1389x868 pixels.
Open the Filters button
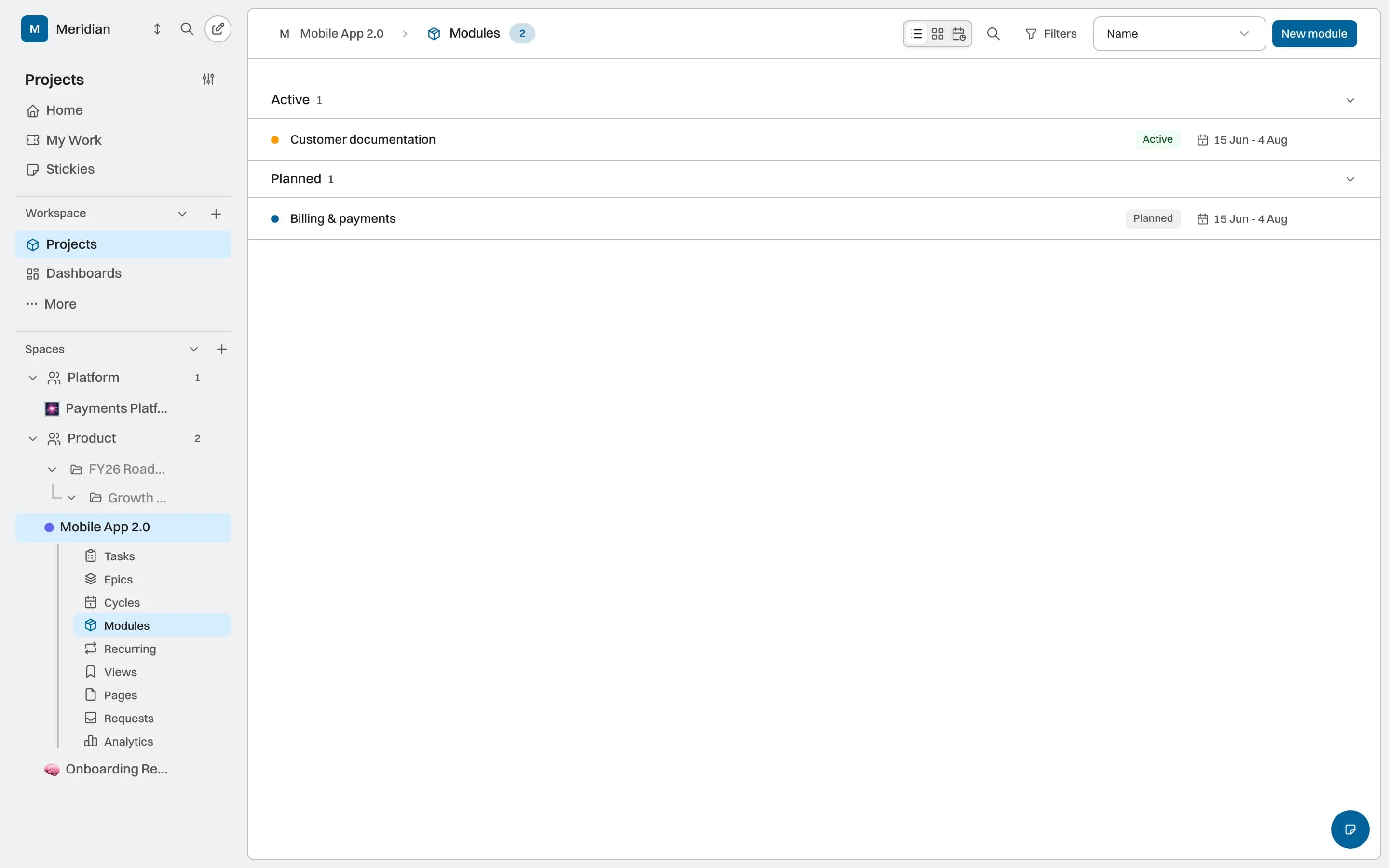click(1051, 34)
